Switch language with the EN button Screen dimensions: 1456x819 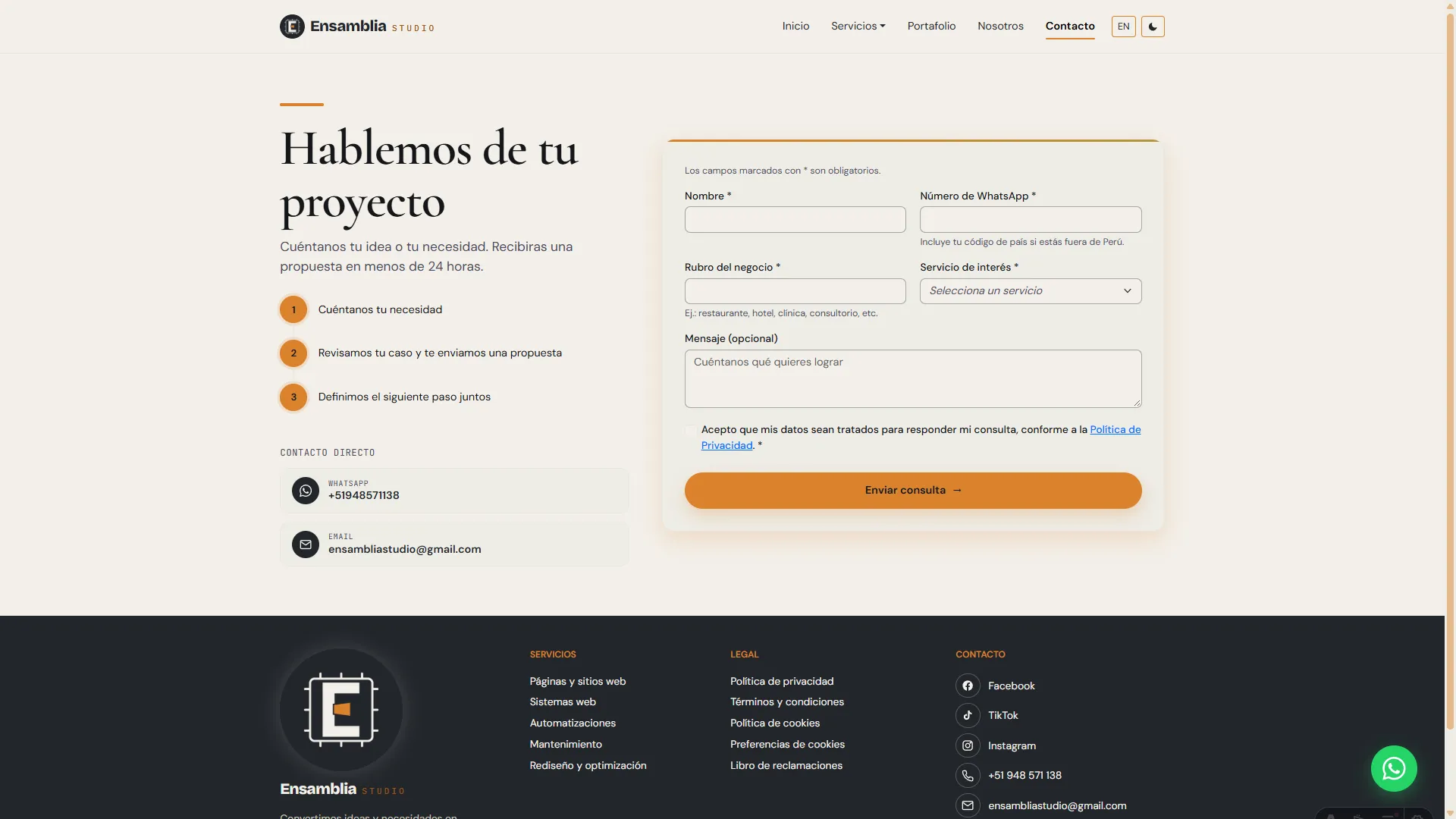coord(1123,27)
